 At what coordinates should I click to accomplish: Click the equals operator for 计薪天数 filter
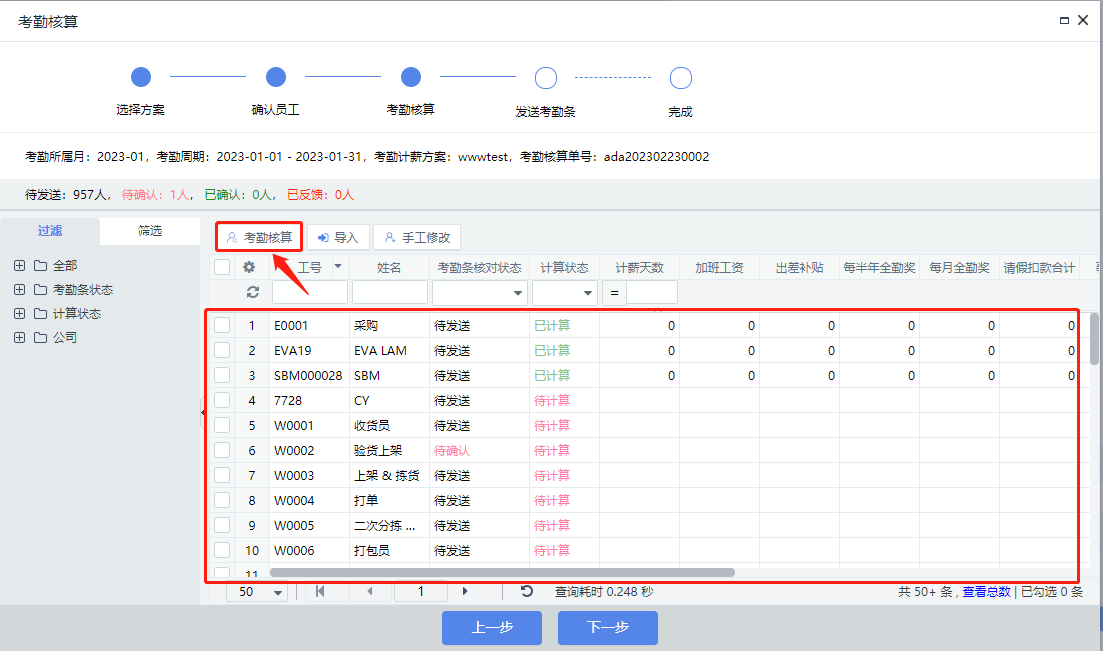point(614,292)
